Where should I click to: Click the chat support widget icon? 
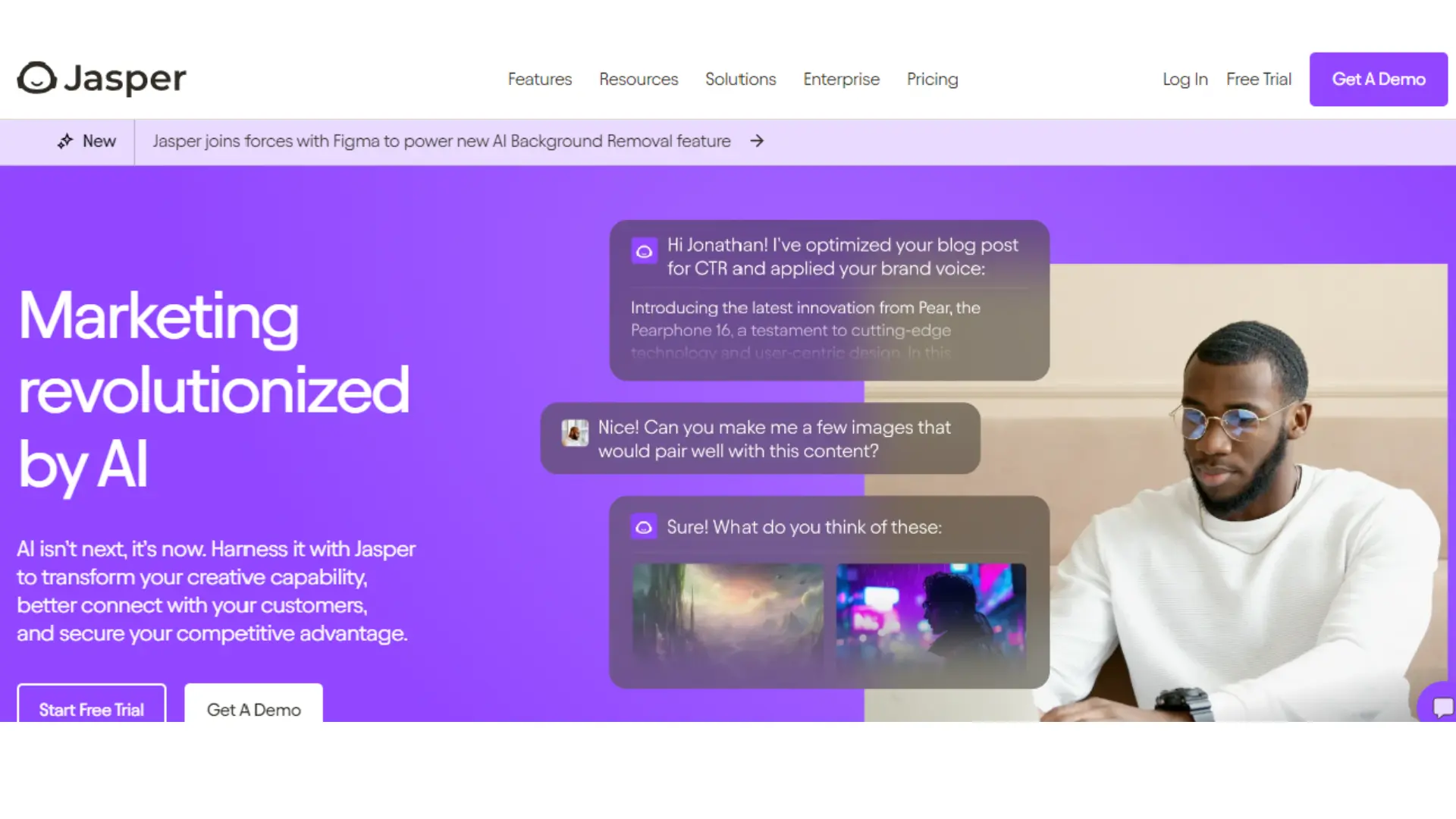[x=1442, y=708]
